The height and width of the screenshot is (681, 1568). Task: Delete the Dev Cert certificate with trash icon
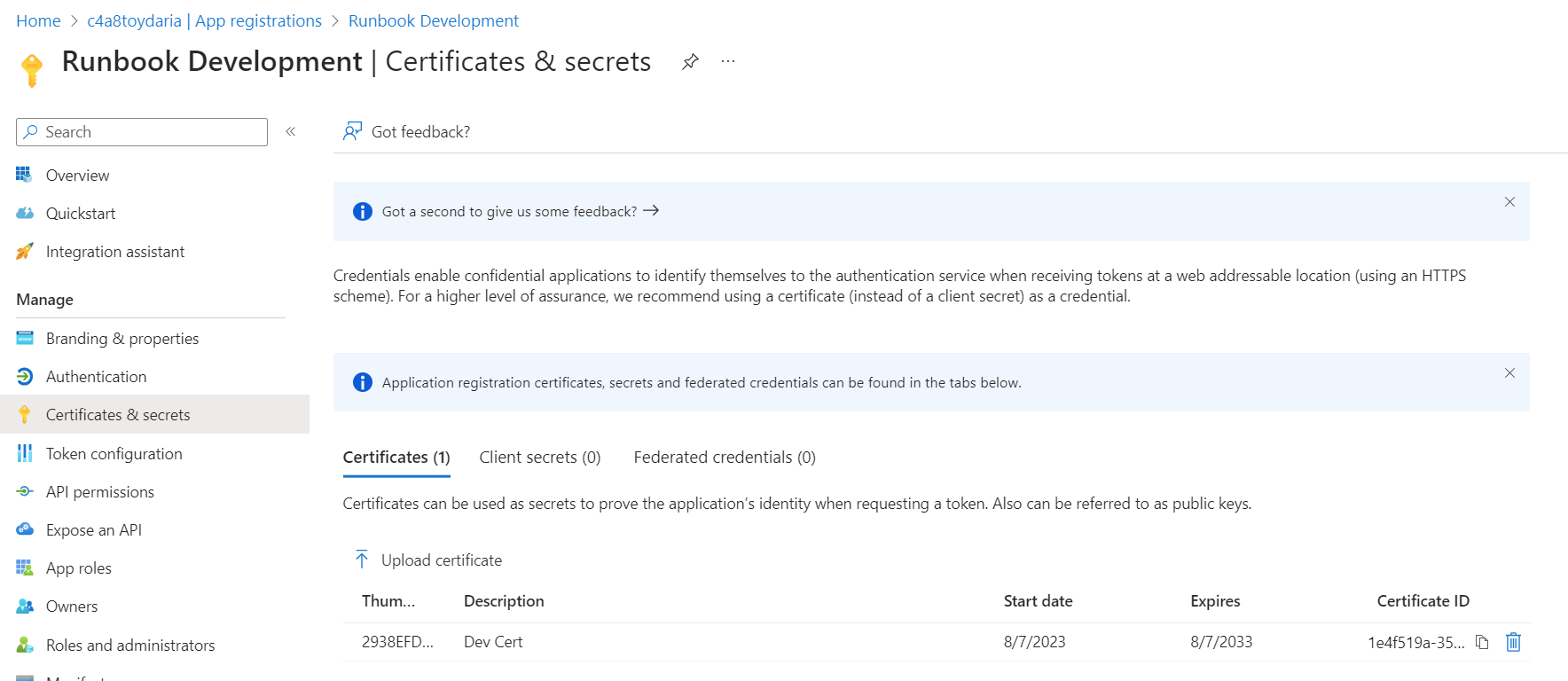[x=1513, y=642]
